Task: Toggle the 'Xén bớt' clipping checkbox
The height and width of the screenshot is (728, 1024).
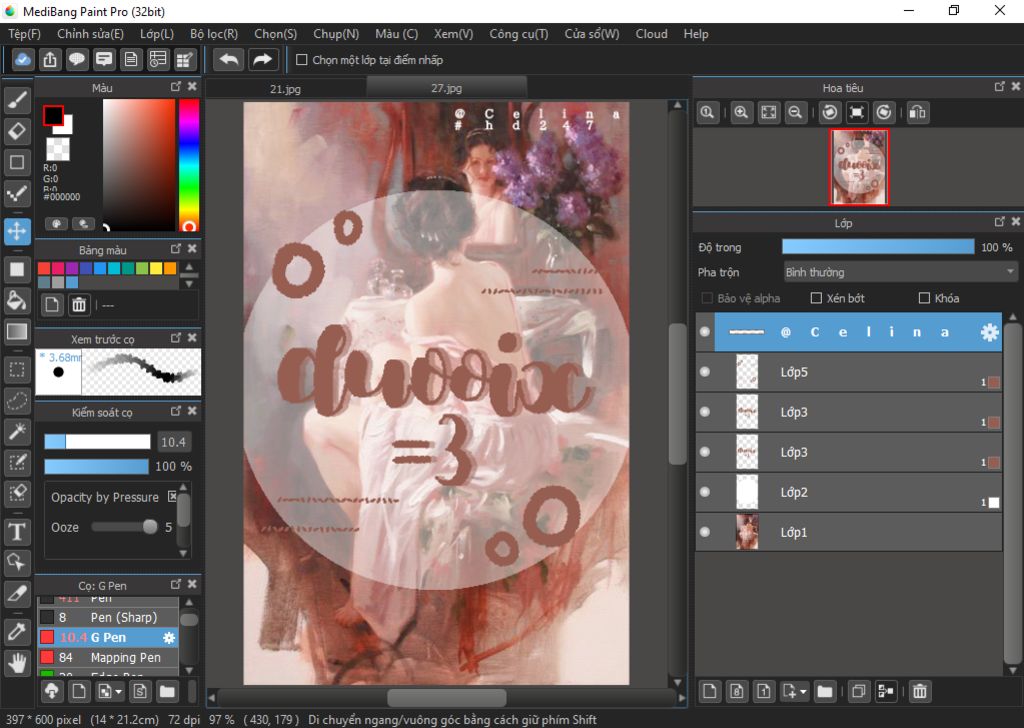Action: [x=816, y=298]
